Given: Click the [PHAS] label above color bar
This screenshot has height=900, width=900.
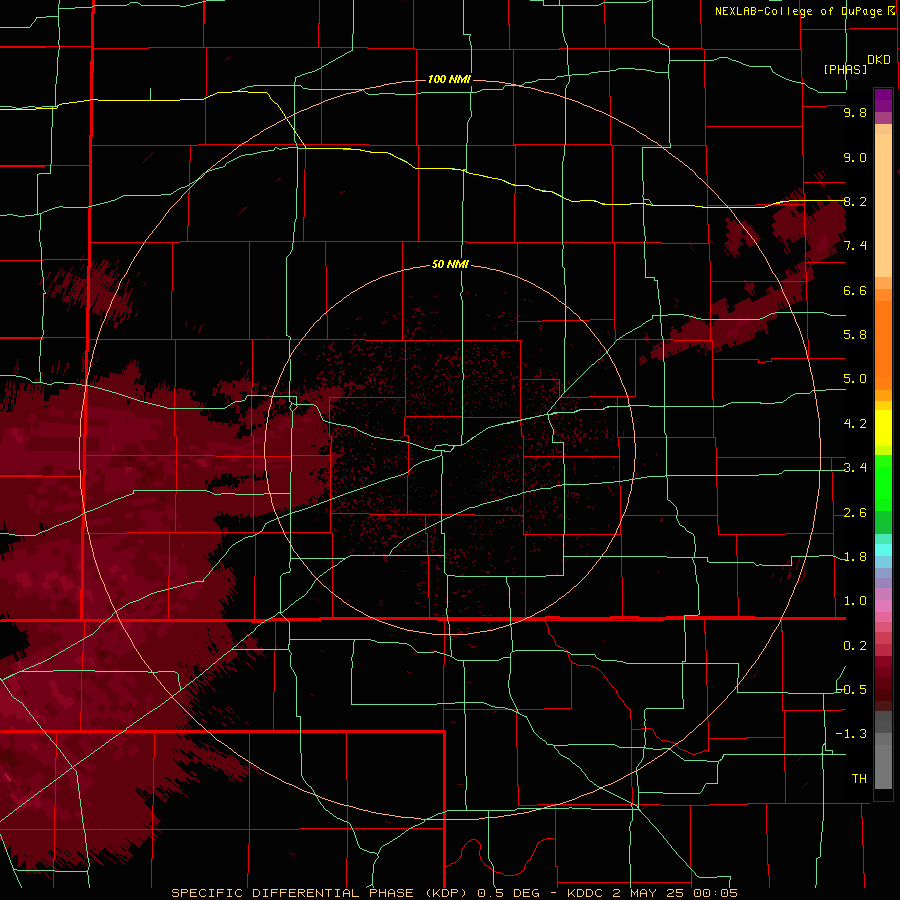Looking at the screenshot, I should point(845,69).
